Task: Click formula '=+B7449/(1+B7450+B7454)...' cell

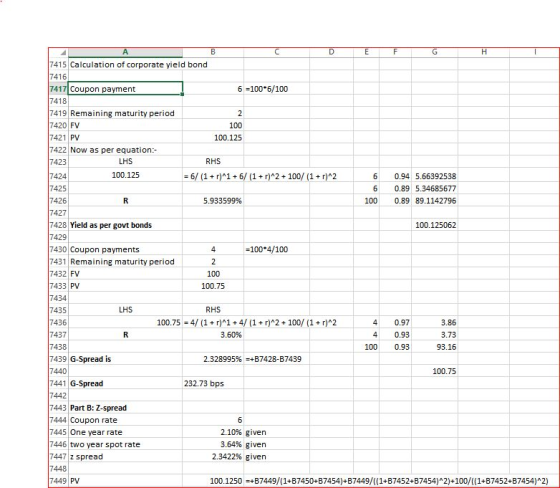Action: click(397, 481)
